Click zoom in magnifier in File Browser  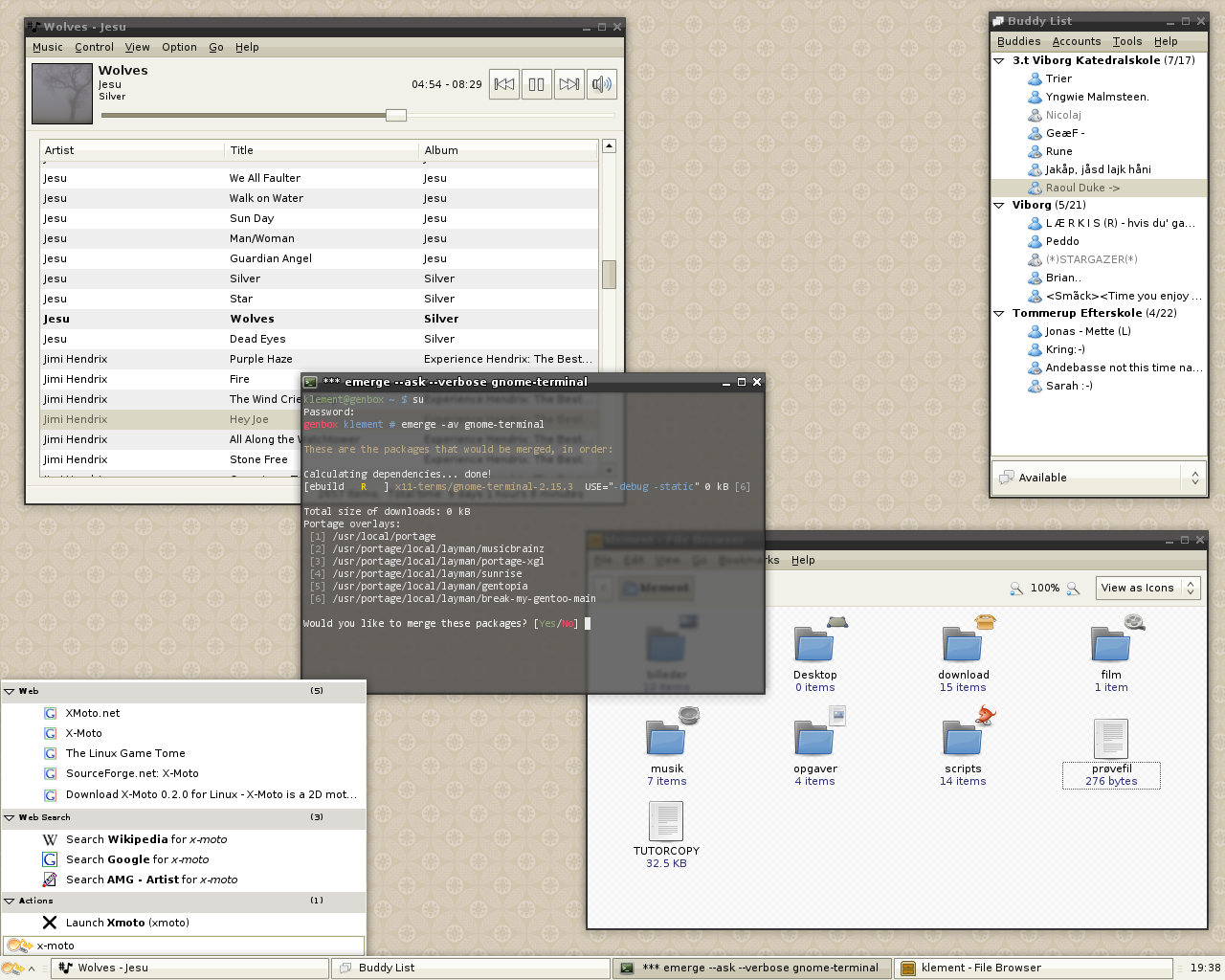(1074, 588)
